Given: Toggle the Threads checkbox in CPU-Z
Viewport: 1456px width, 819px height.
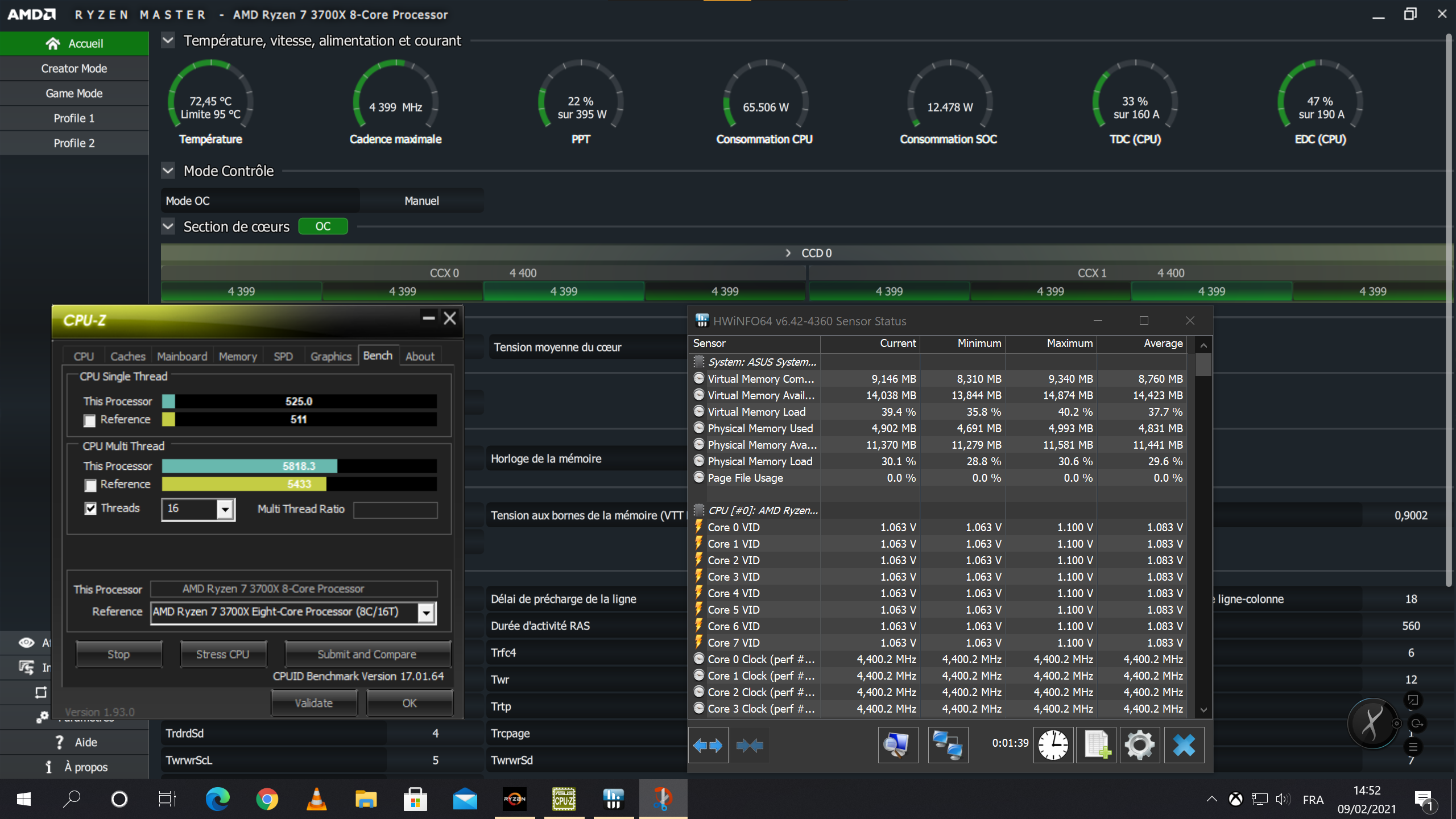Looking at the screenshot, I should 90,508.
